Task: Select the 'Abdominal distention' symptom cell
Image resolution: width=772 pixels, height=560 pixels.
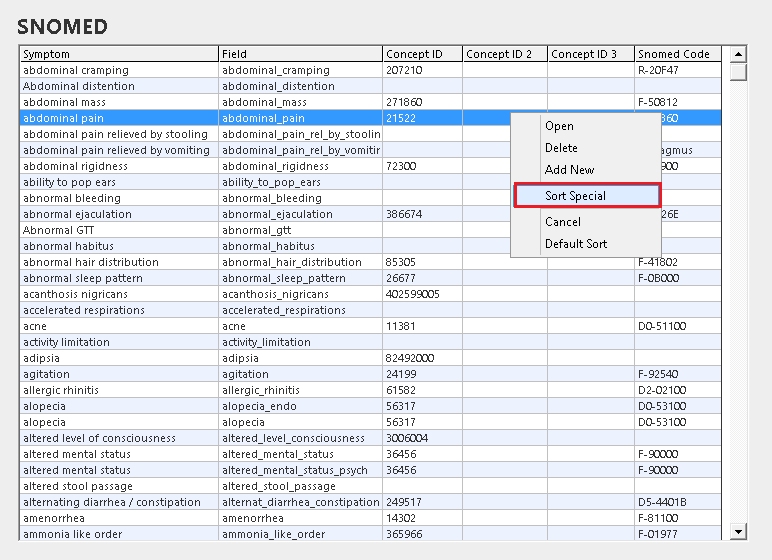Action: [119, 86]
